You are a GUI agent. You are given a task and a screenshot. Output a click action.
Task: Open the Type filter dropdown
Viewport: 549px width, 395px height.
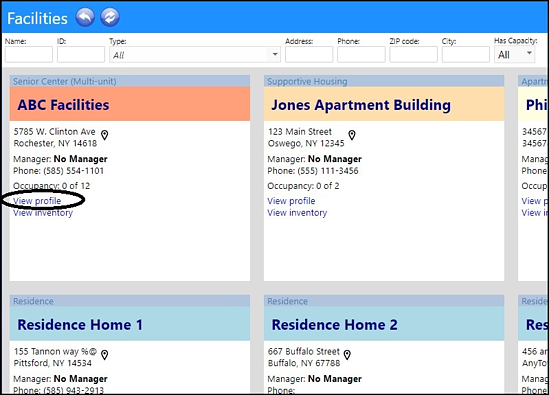click(x=195, y=55)
